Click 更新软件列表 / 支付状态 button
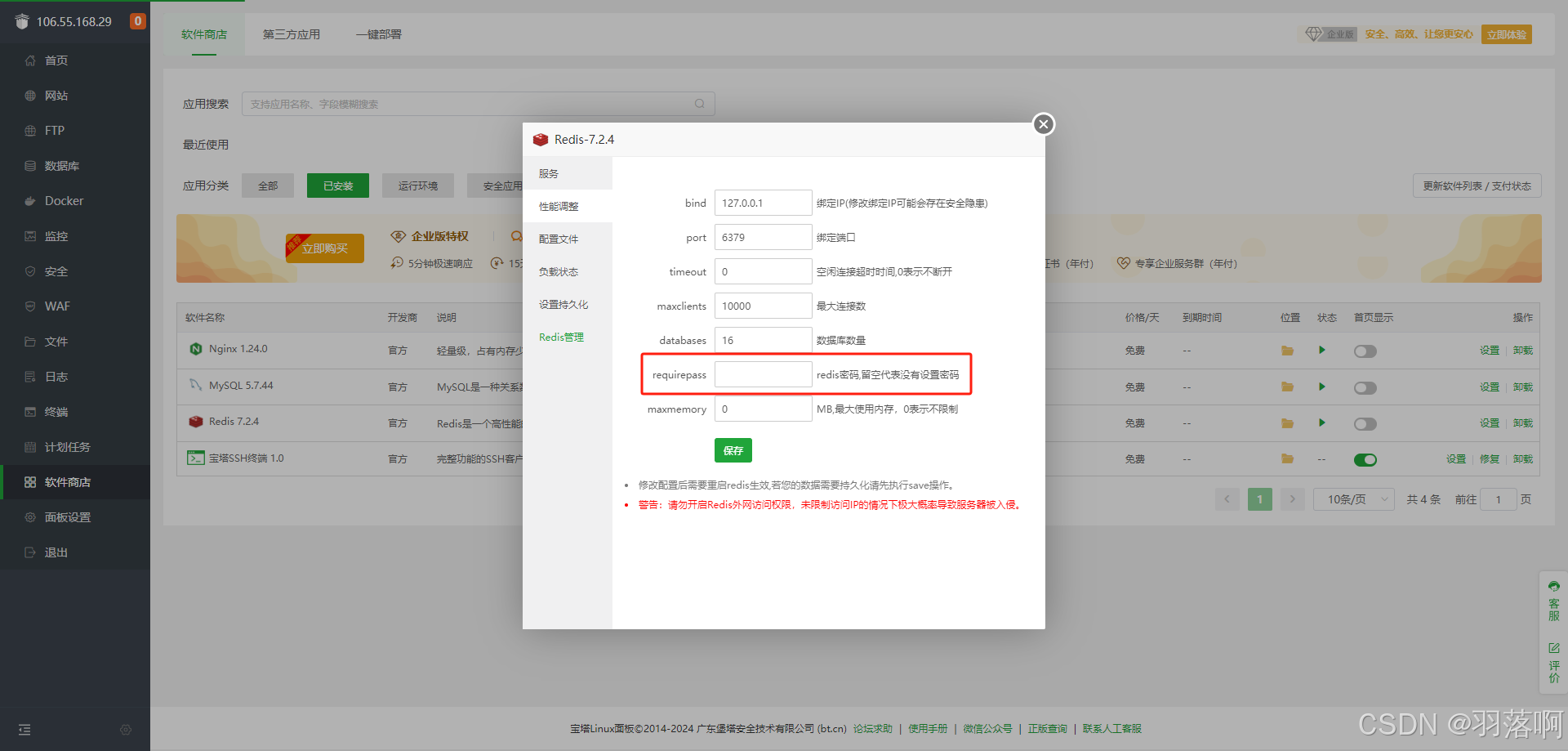Image resolution: width=1568 pixels, height=751 pixels. (1477, 186)
